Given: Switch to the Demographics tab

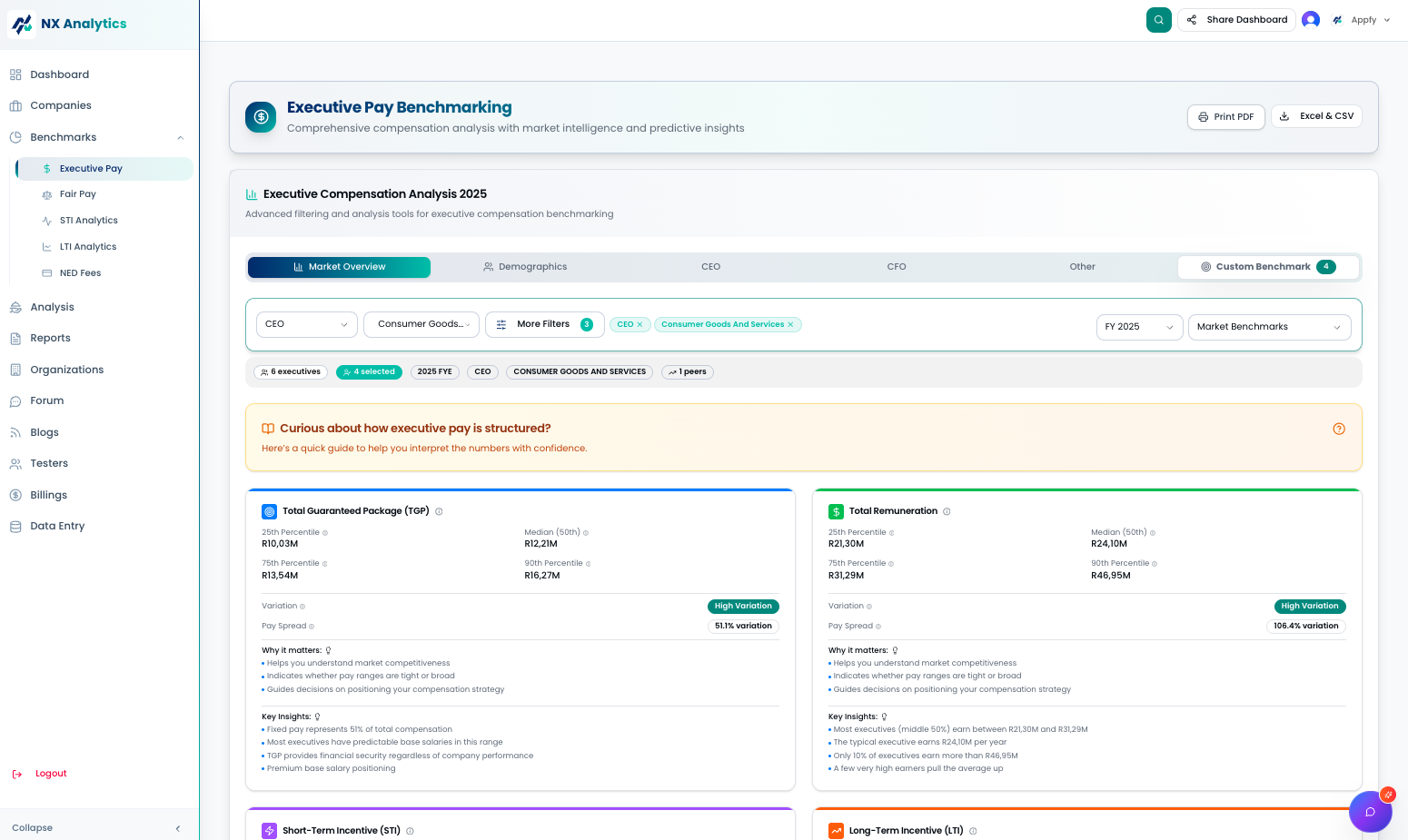Looking at the screenshot, I should click(525, 267).
